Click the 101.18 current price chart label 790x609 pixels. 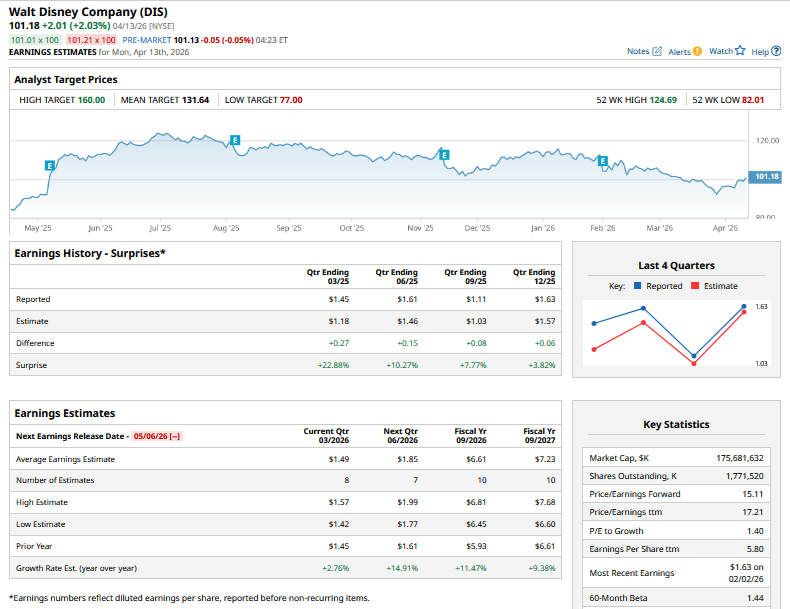765,177
